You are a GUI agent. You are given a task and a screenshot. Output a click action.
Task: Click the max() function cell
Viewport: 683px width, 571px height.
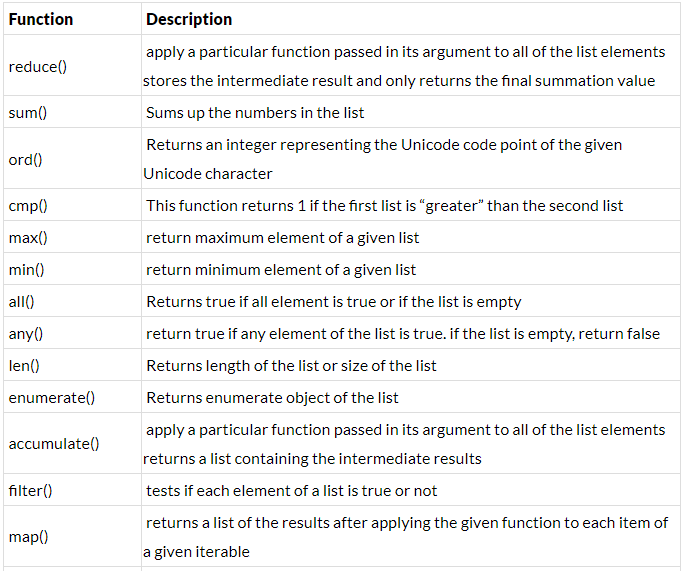pos(72,238)
